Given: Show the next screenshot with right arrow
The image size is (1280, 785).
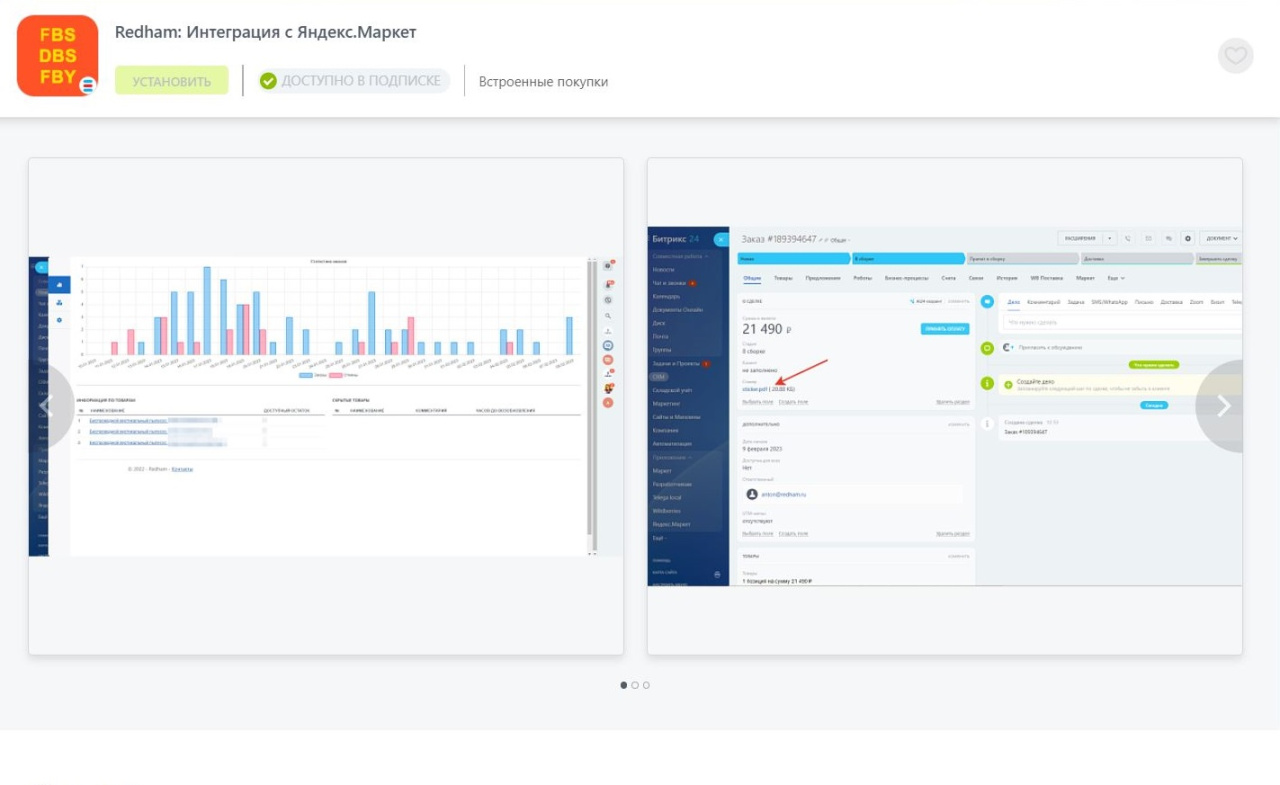Looking at the screenshot, I should [x=1221, y=406].
